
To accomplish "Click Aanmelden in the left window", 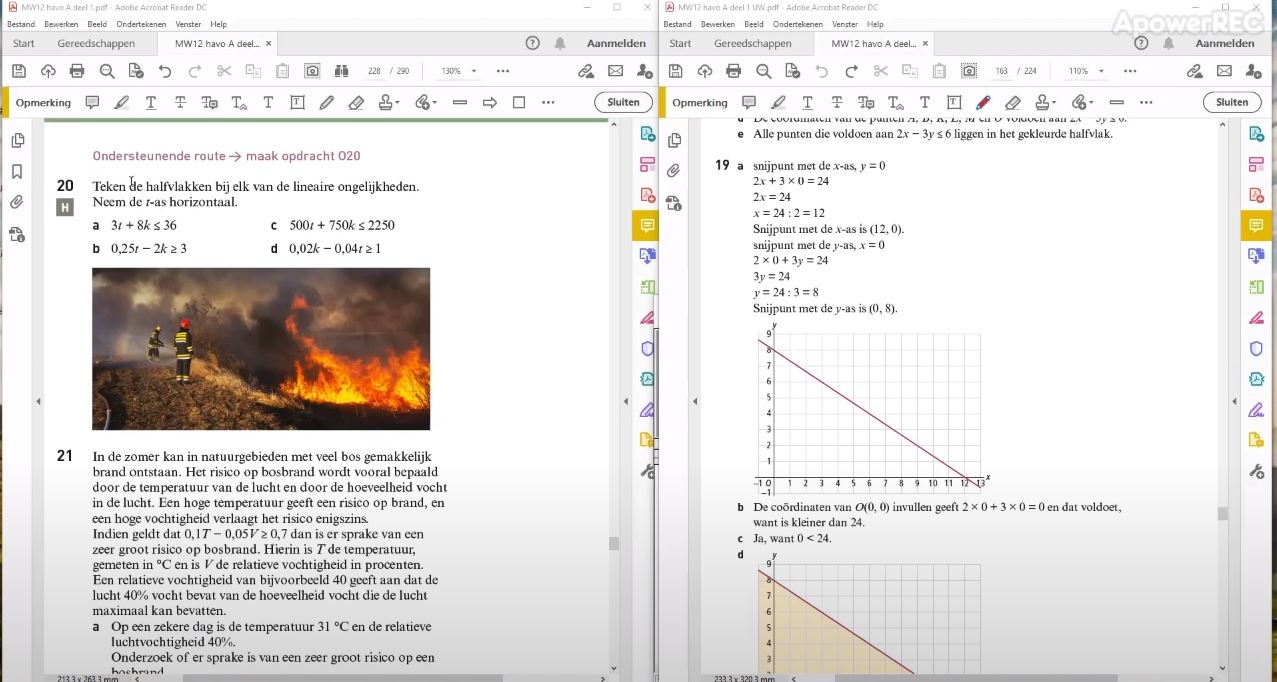I will pyautogui.click(x=616, y=43).
